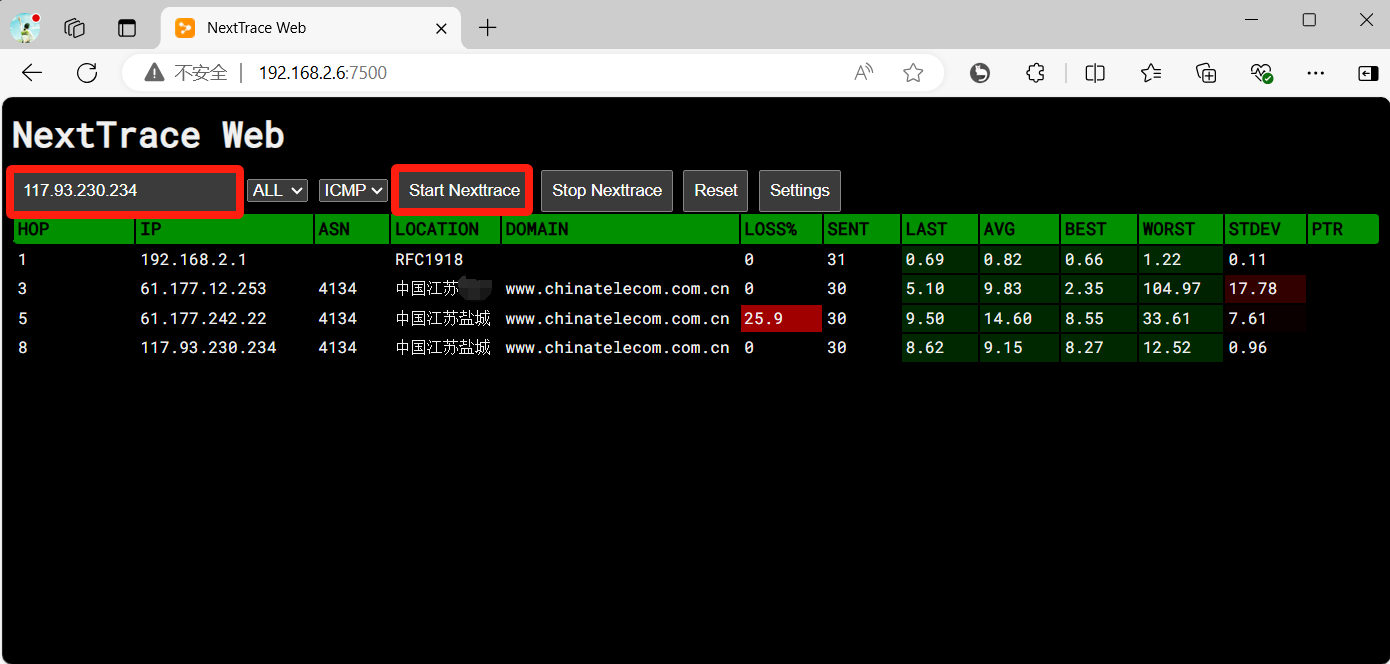Open browser essentials heart icon
The image size is (1390, 664).
click(x=1261, y=73)
